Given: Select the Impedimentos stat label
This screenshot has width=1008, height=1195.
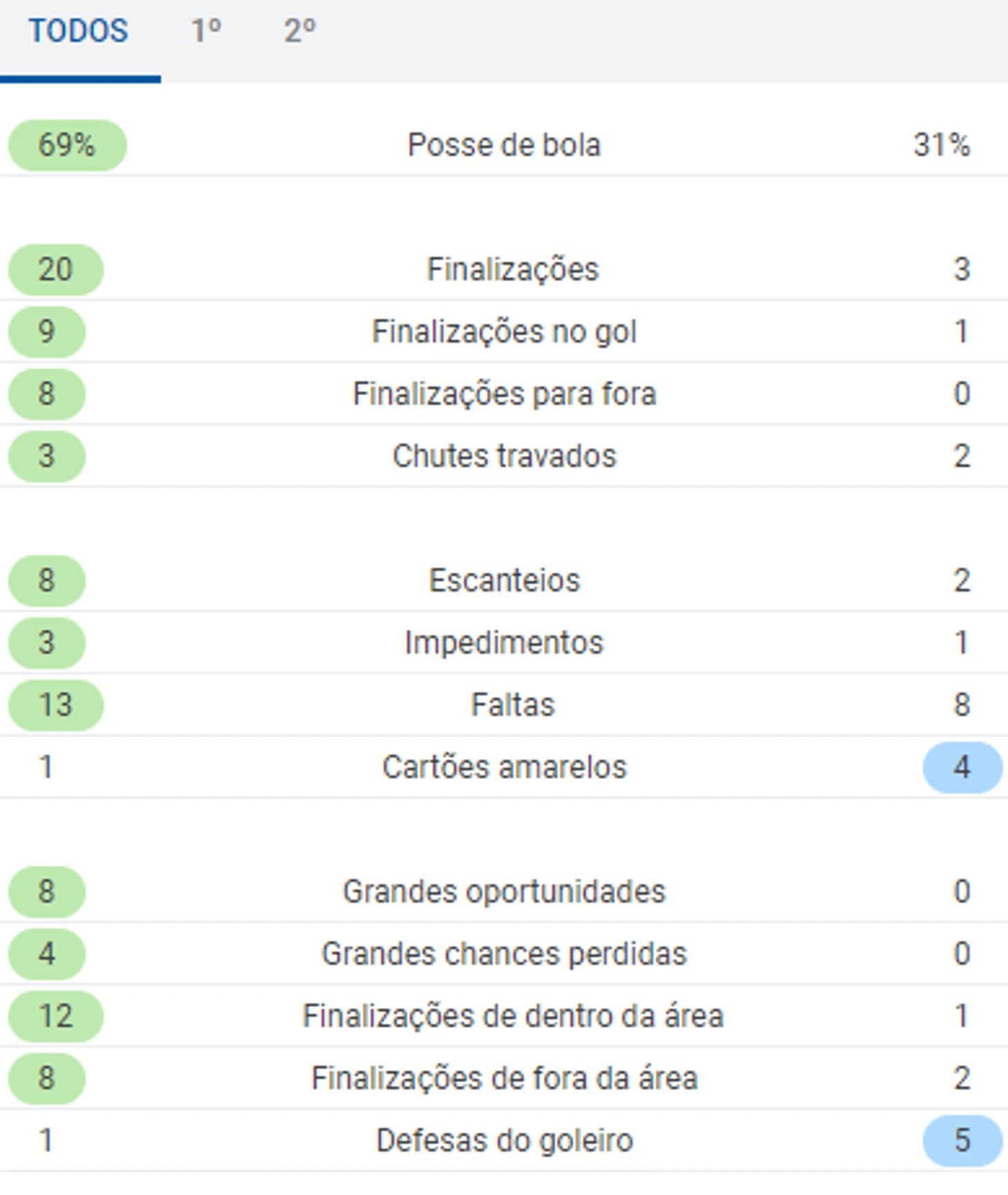Looking at the screenshot, I should pos(504,643).
